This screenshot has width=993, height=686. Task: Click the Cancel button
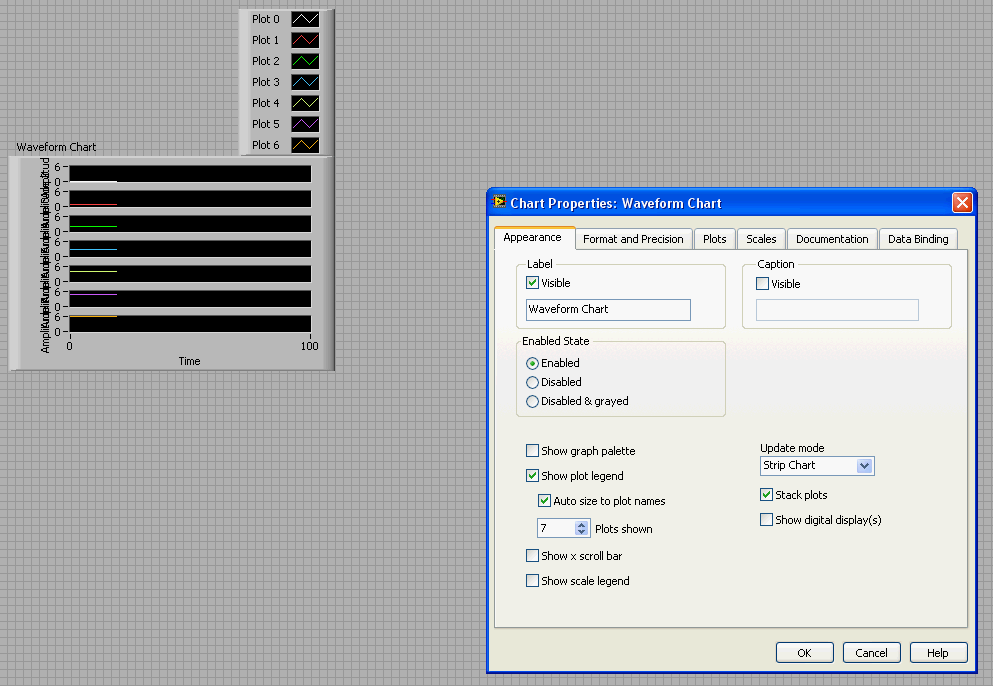(x=871, y=653)
